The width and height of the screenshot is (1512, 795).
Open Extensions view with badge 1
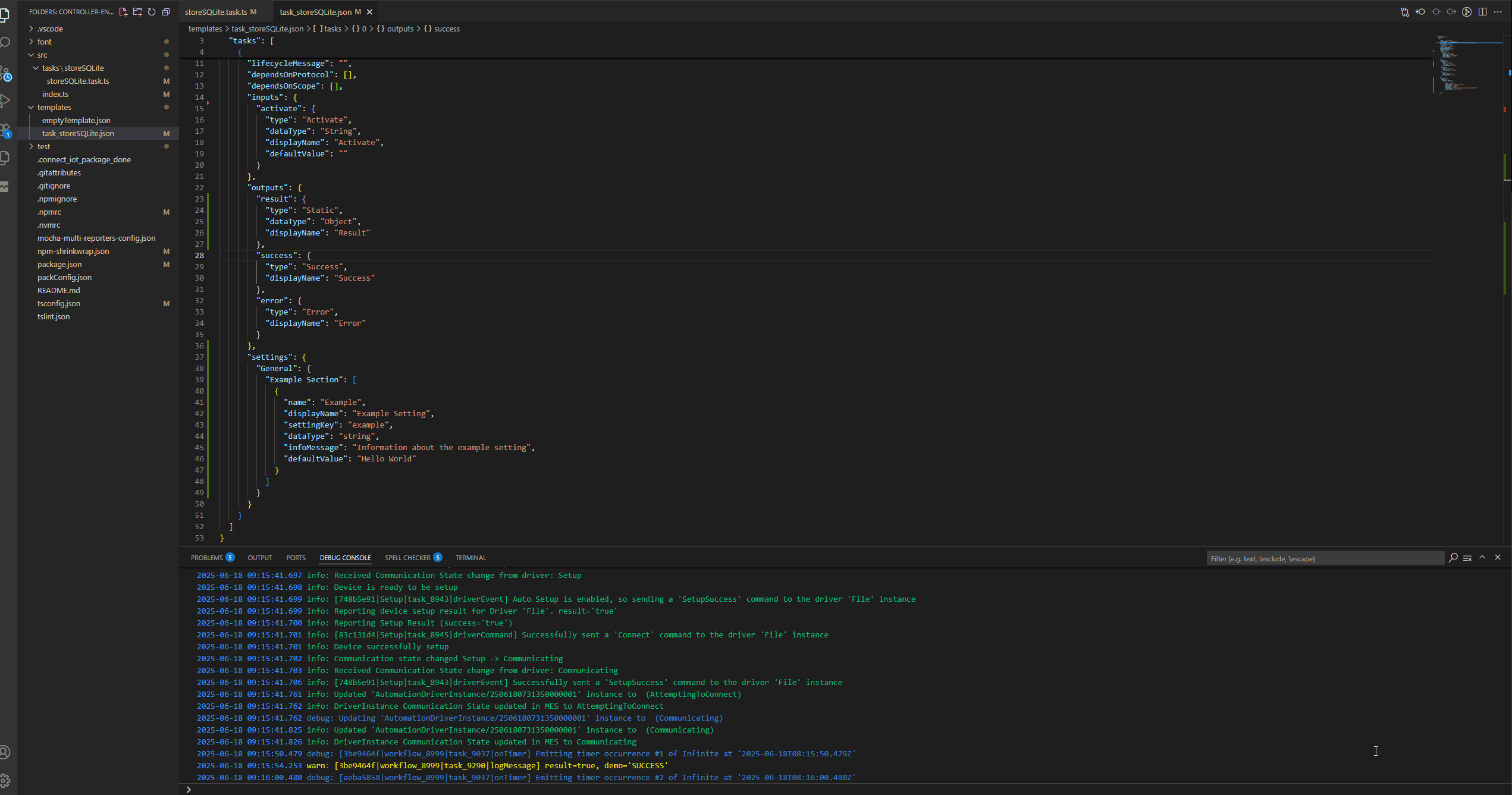click(x=5, y=130)
